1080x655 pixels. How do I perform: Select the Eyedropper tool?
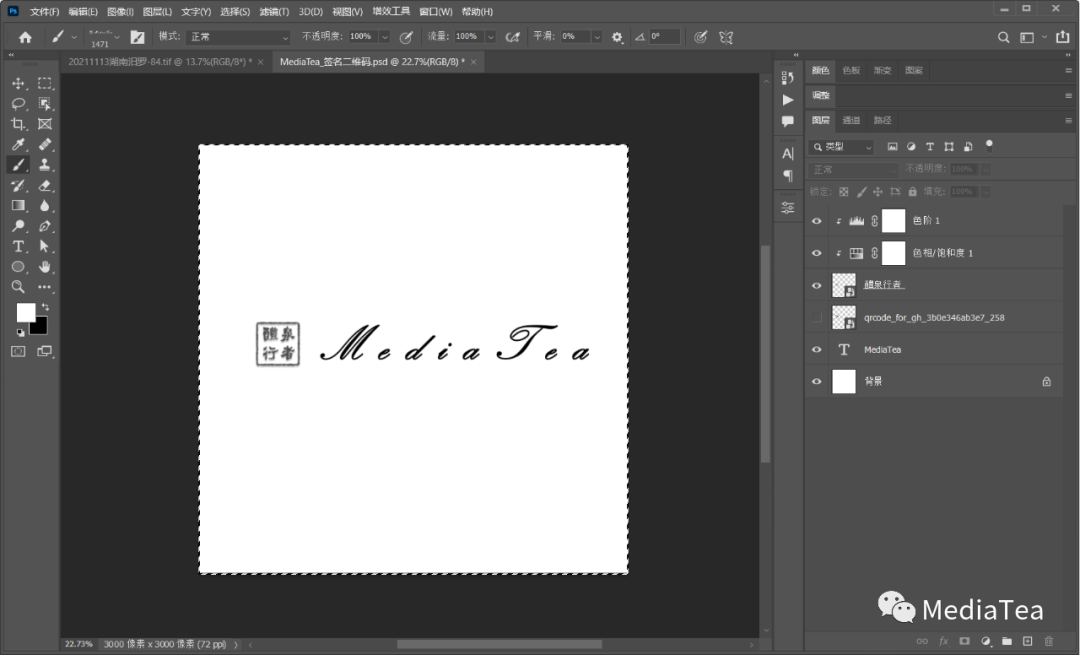pyautogui.click(x=18, y=145)
